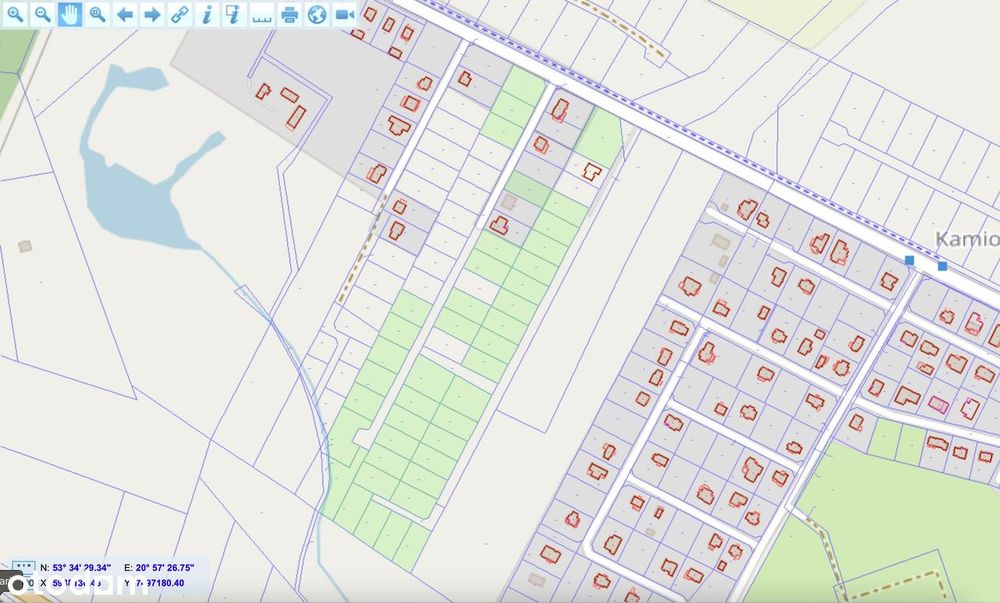This screenshot has height=603, width=1000.
Task: Select the zoom in magnifier tool
Action: 15,14
